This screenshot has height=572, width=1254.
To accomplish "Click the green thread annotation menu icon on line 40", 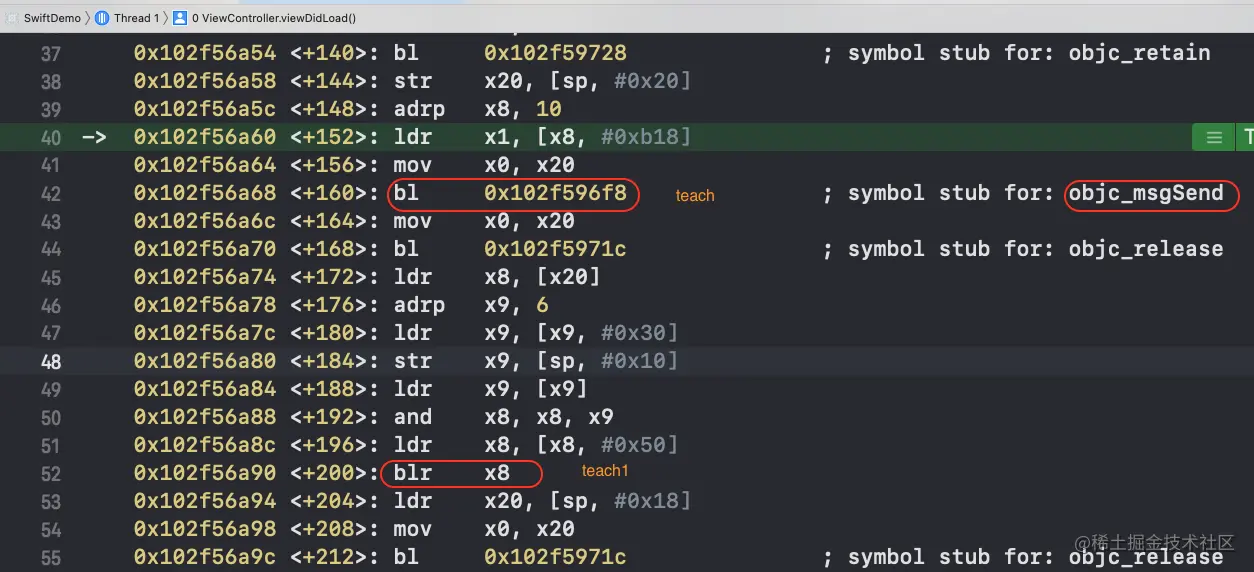I will pyautogui.click(x=1213, y=138).
